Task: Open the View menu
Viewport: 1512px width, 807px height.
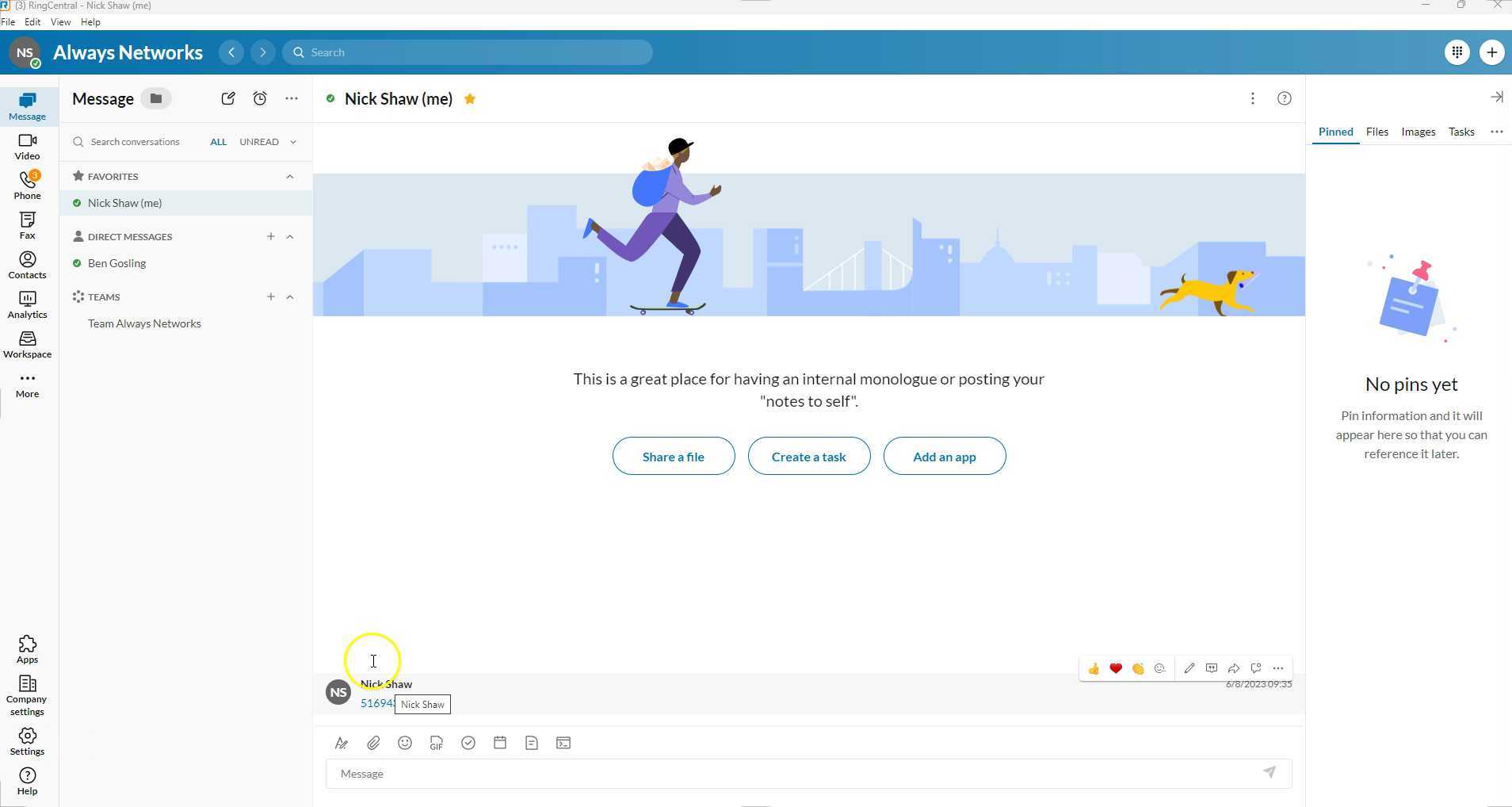Action: [x=60, y=22]
